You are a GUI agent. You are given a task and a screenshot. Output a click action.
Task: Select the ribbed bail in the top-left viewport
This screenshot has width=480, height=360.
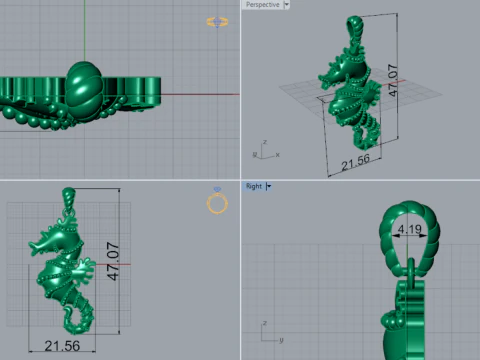click(84, 92)
